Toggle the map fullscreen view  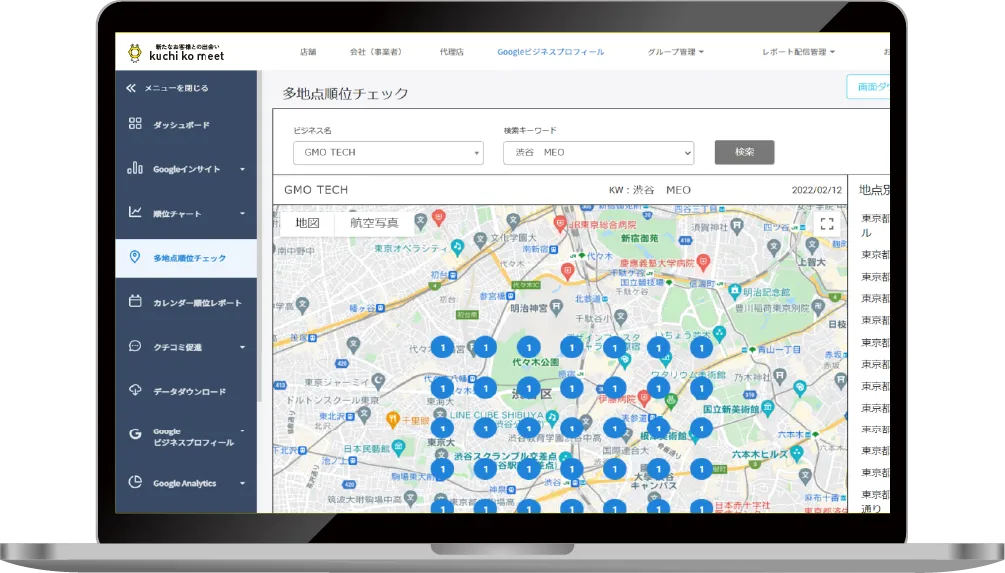826,224
